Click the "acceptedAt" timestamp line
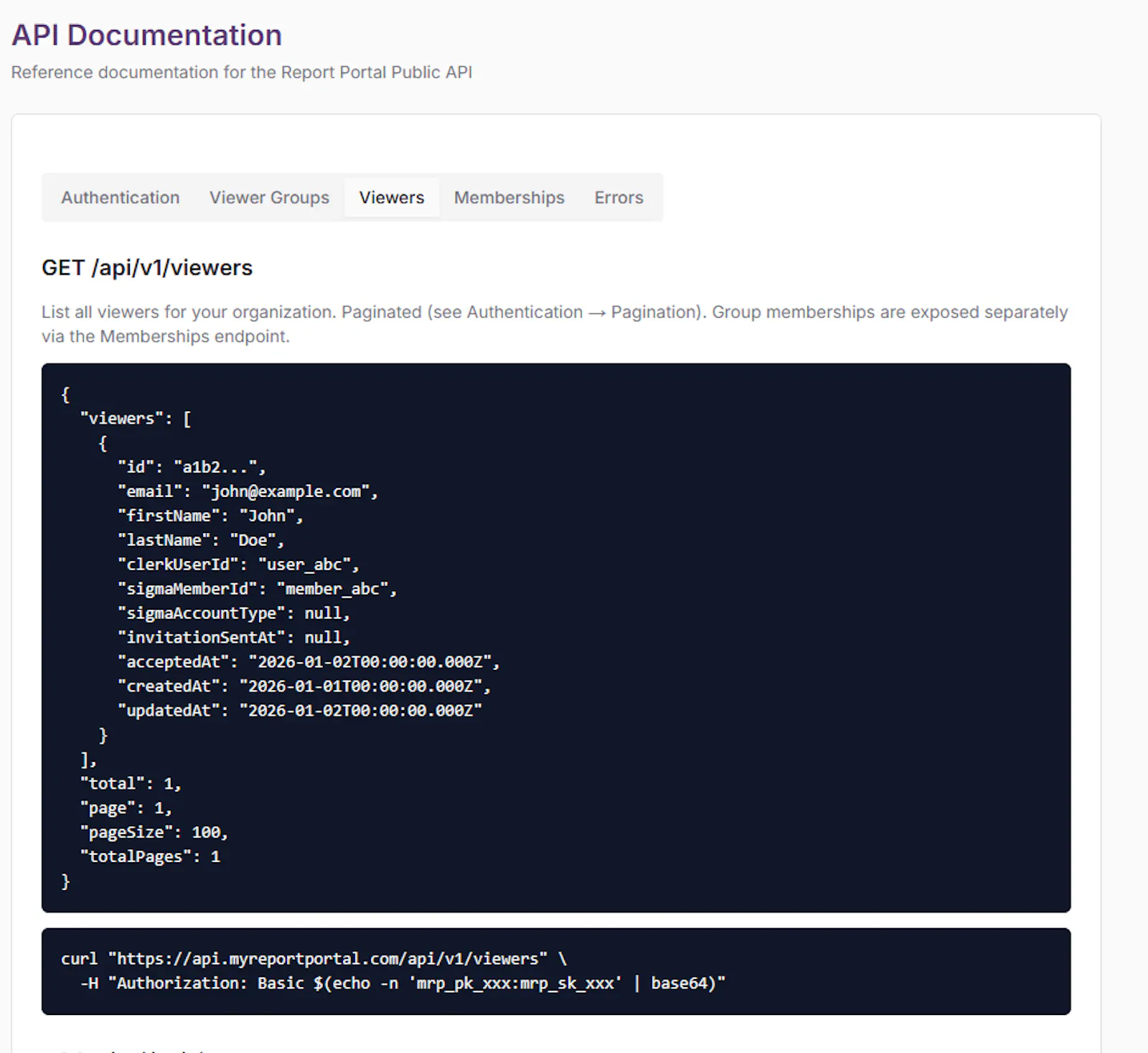 (309, 662)
